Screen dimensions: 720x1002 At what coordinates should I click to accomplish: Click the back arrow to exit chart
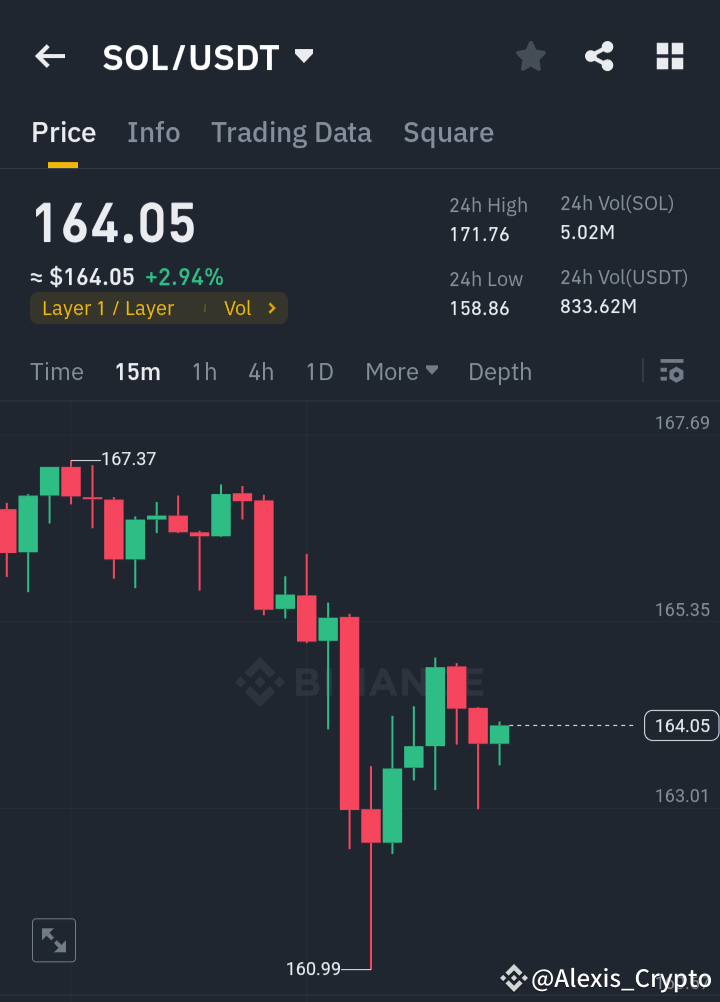[49, 56]
